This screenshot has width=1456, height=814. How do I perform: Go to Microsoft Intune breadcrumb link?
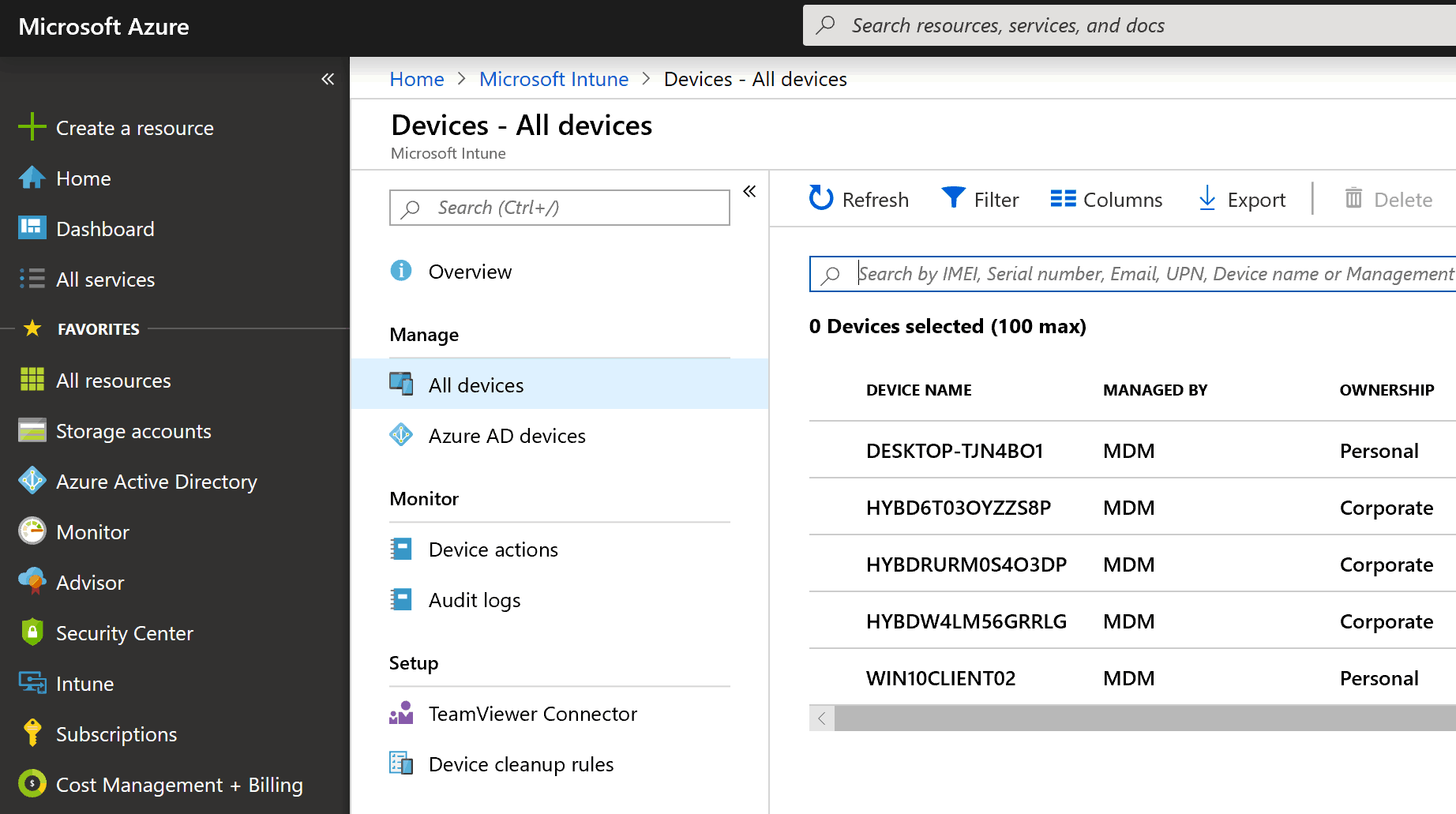[554, 79]
